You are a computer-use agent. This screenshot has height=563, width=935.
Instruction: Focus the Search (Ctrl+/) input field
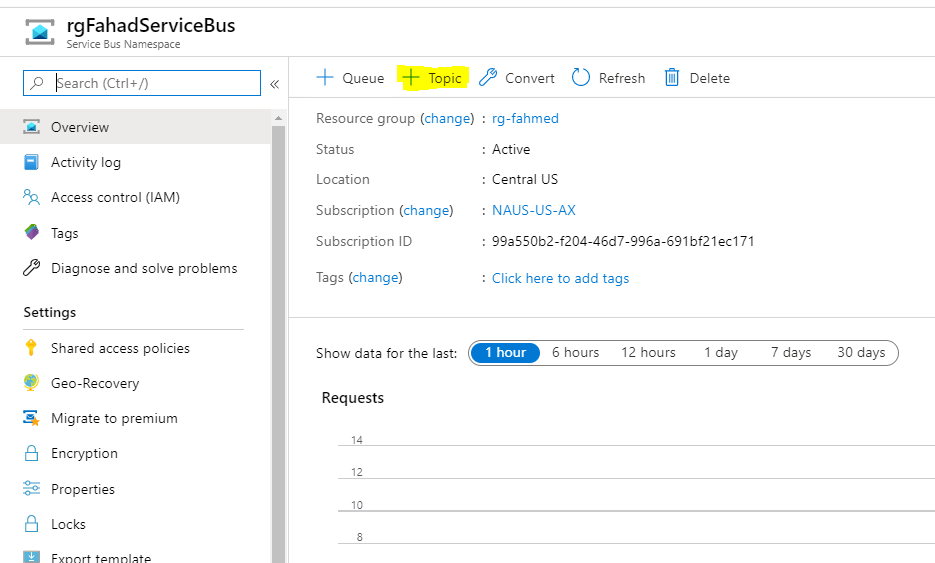[x=142, y=83]
